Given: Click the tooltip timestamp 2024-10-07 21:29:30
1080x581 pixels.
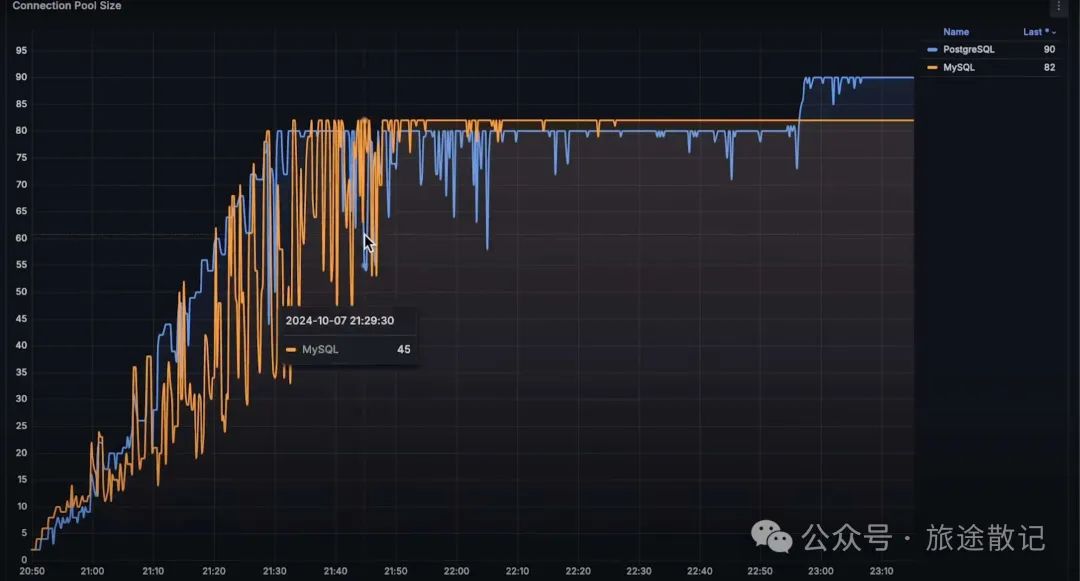Looking at the screenshot, I should 339,321.
